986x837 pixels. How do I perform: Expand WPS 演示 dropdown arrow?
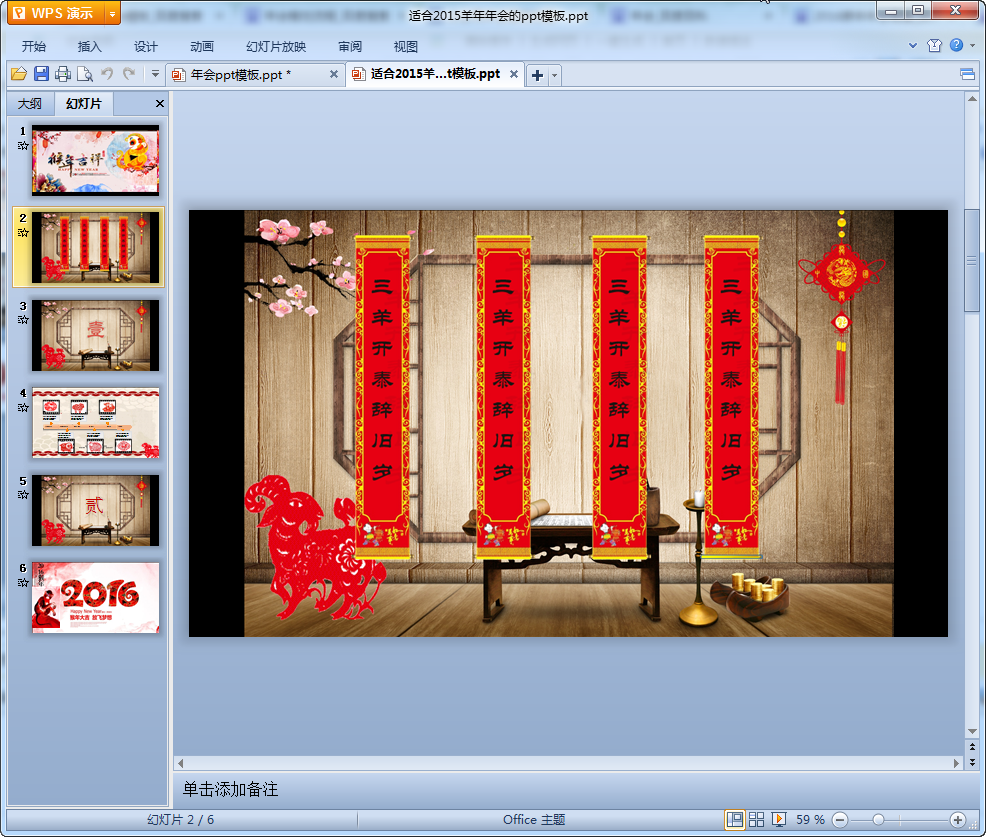(x=113, y=13)
